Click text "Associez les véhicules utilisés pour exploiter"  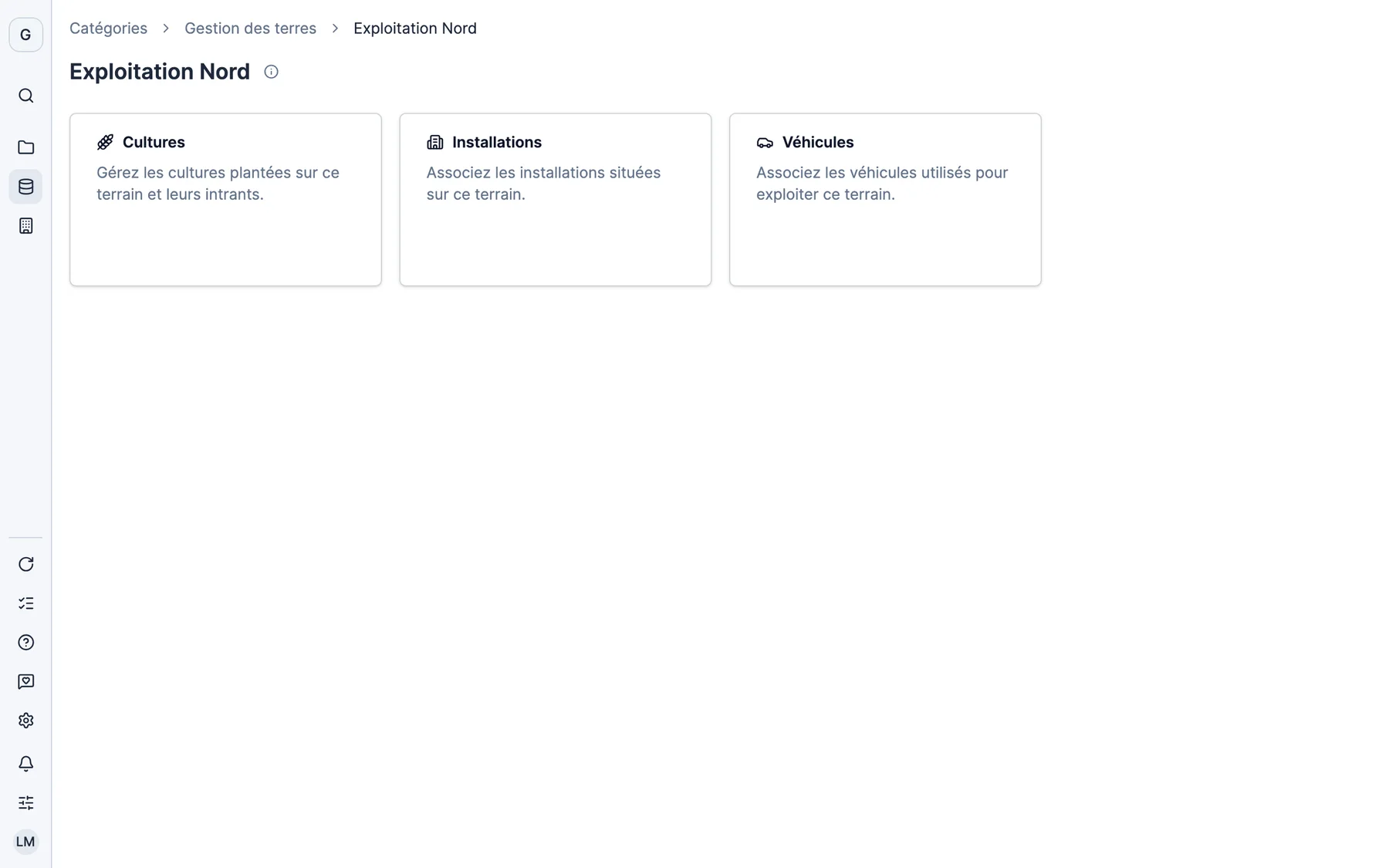[x=882, y=184]
